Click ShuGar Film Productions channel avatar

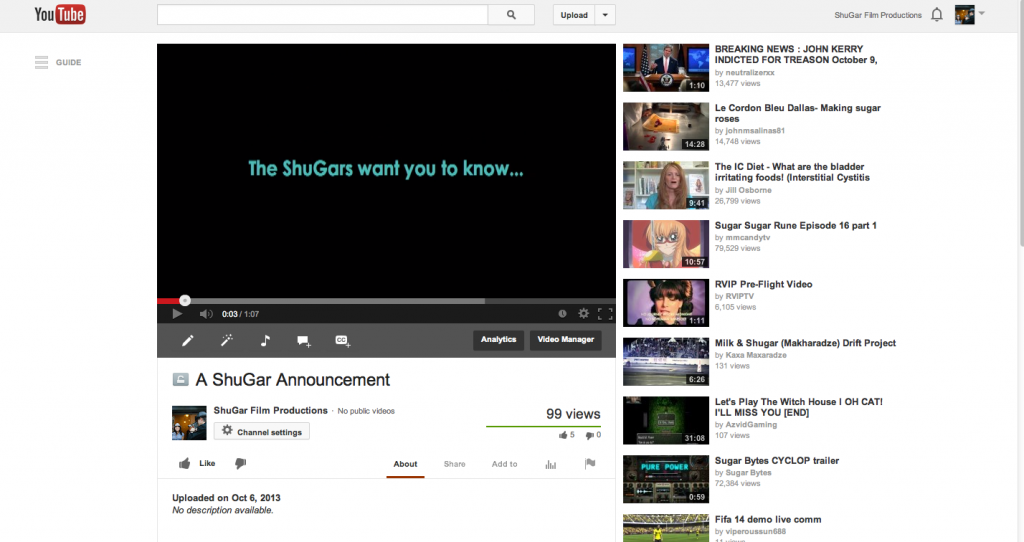pos(189,423)
